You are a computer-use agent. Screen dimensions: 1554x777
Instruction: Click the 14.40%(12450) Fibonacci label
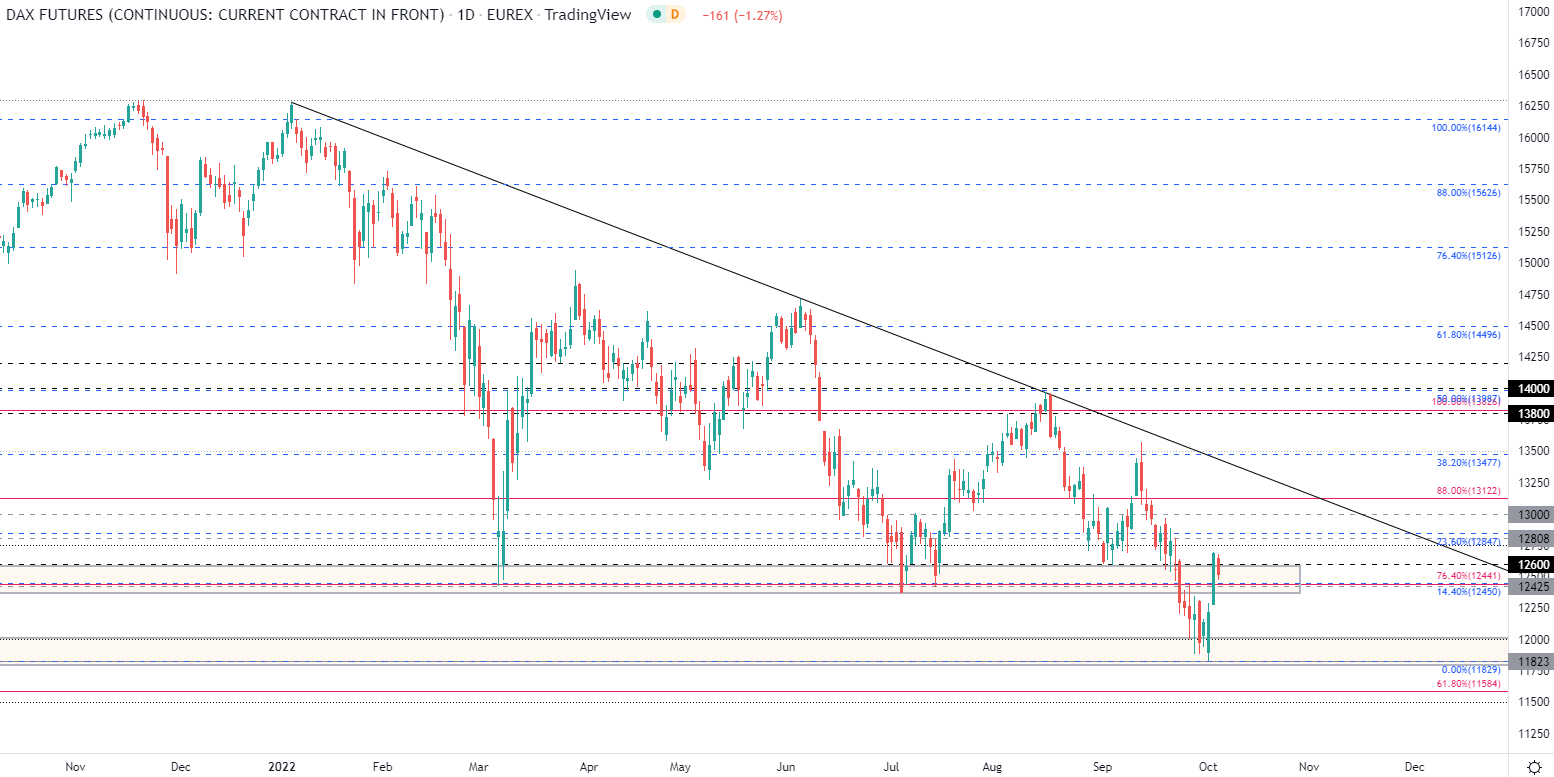(x=1468, y=592)
